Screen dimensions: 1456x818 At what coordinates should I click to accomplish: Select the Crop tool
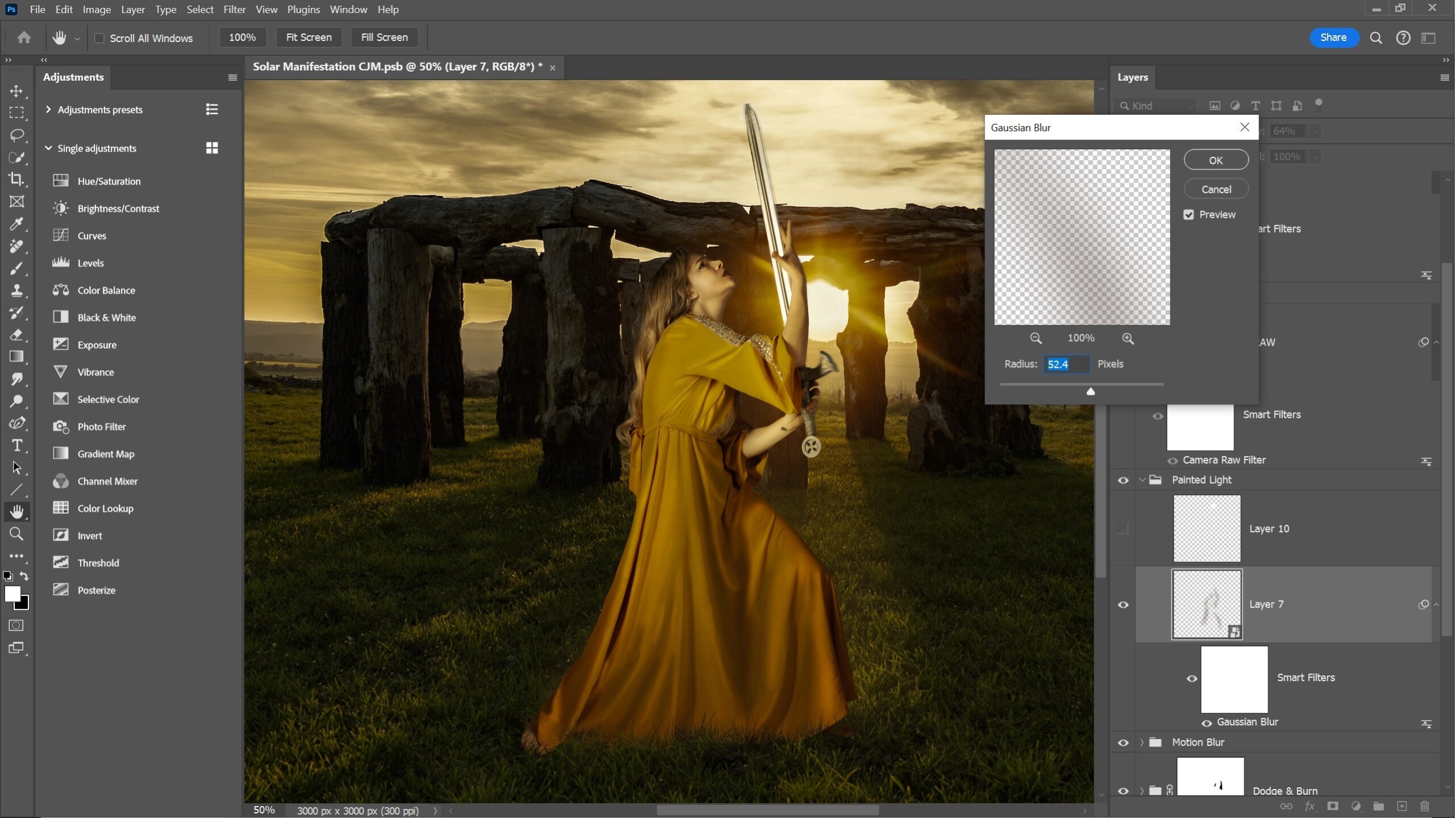(x=17, y=179)
